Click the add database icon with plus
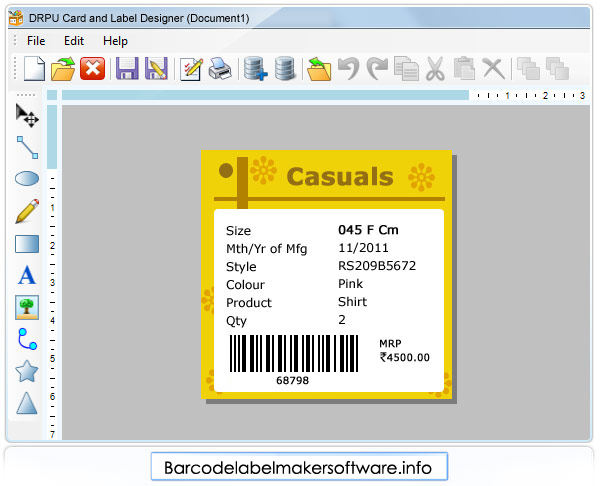This screenshot has height=486, width=600. click(255, 69)
